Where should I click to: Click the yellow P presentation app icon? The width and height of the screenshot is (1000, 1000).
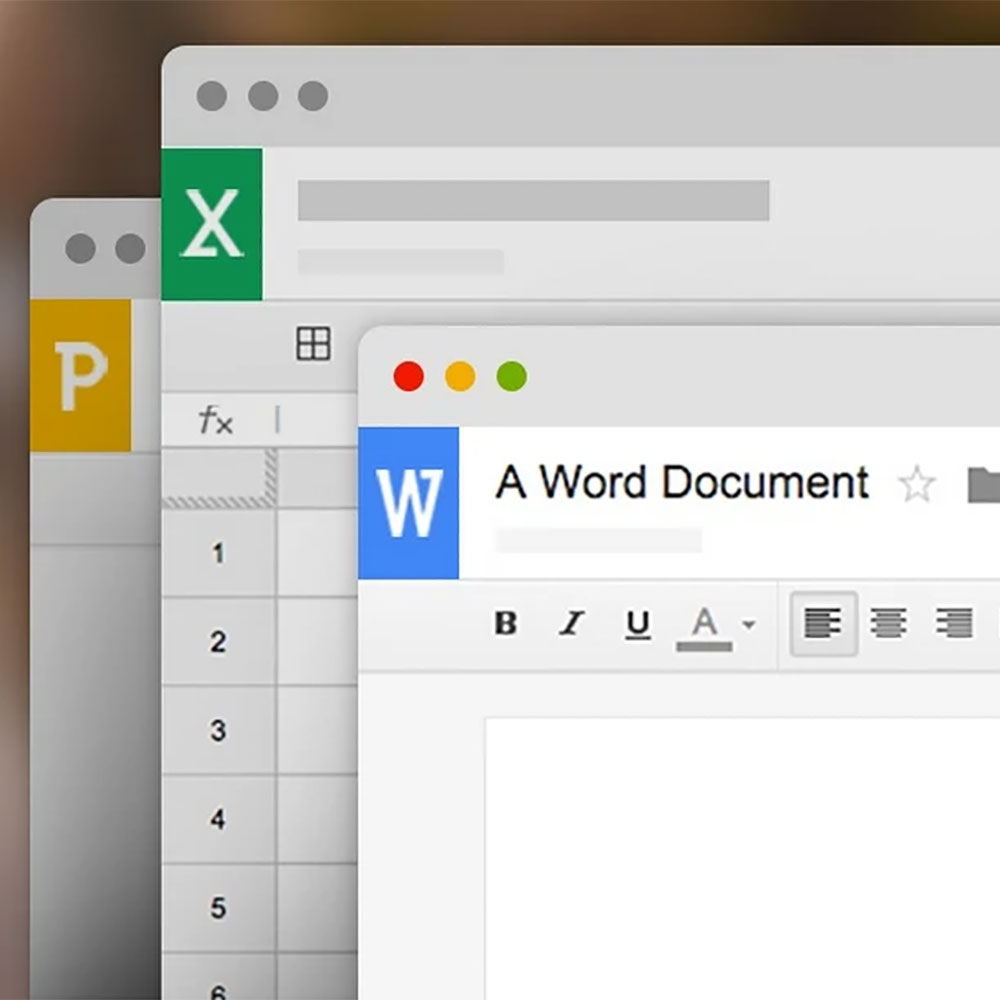coord(80,376)
